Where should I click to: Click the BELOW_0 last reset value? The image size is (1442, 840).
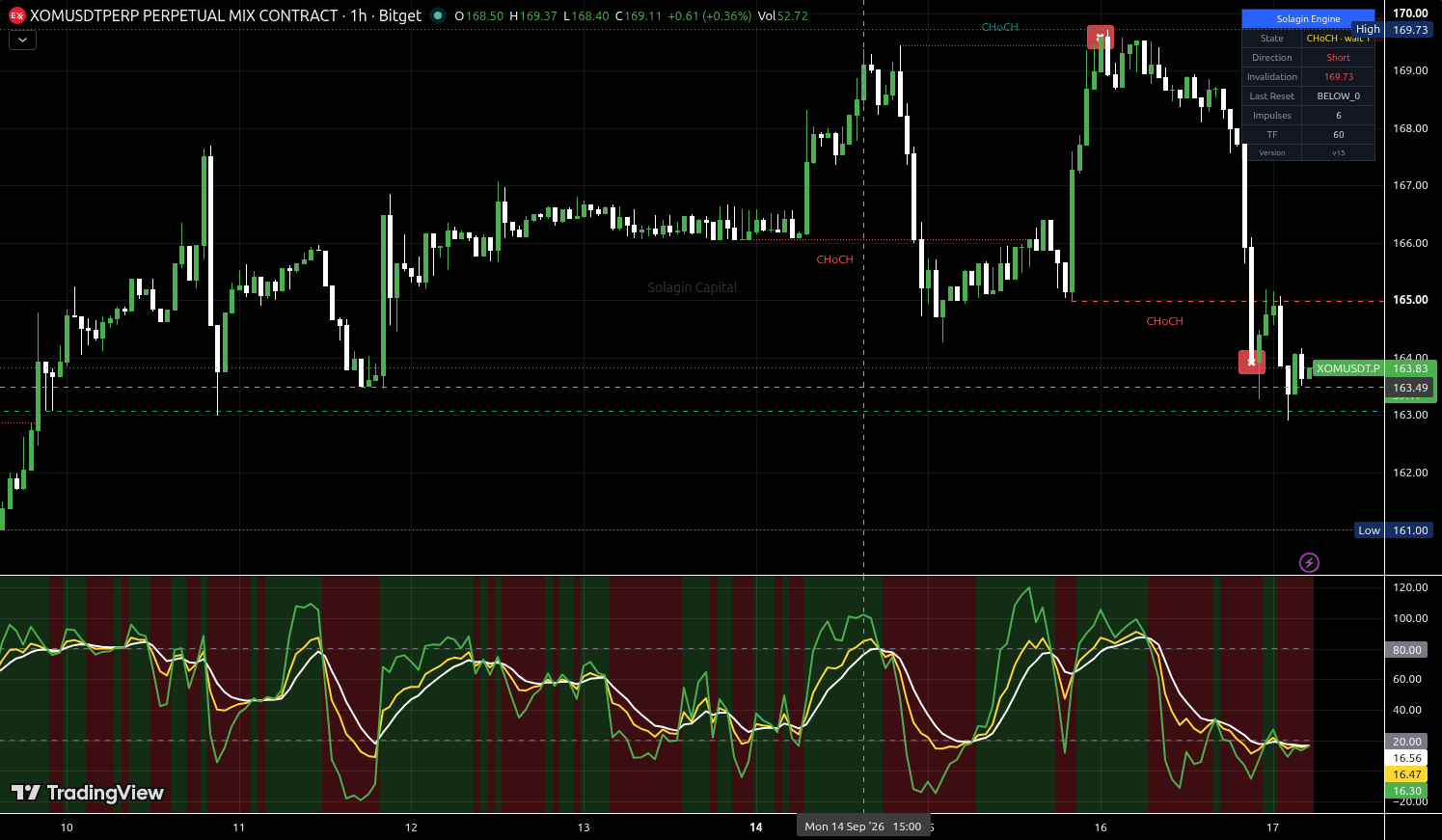pyautogui.click(x=1338, y=96)
